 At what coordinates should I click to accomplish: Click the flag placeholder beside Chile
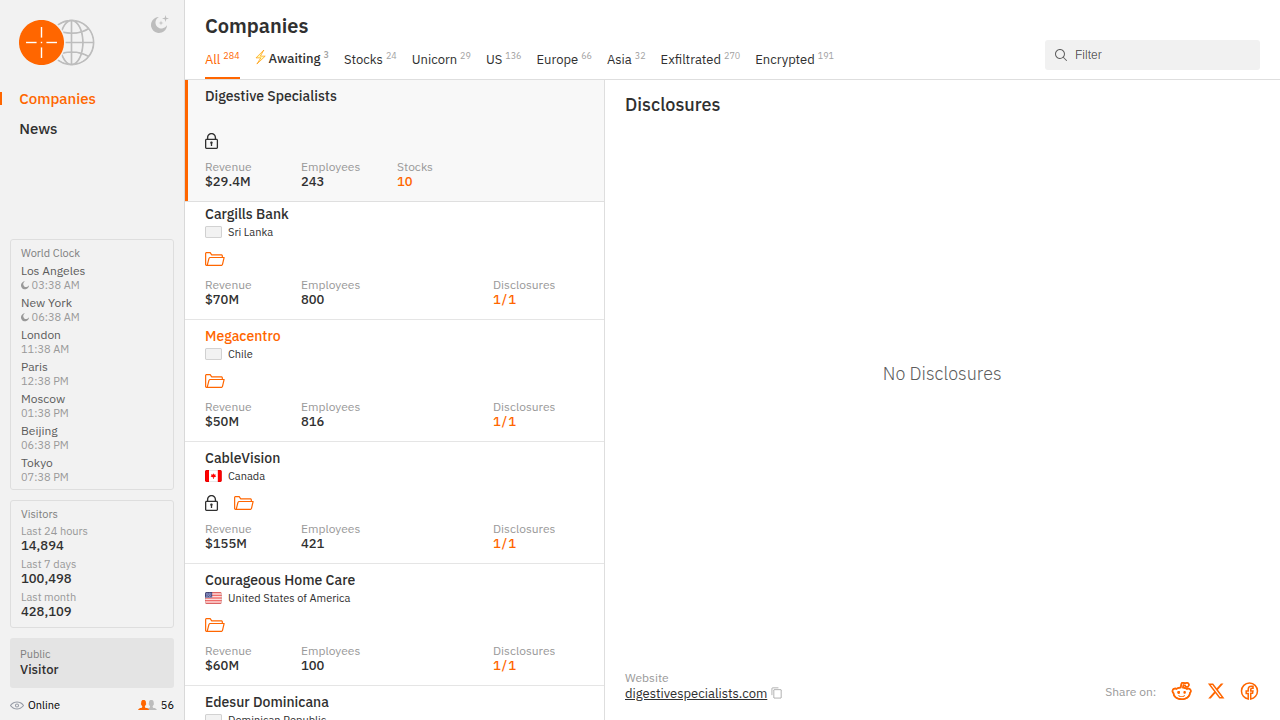tap(213, 354)
